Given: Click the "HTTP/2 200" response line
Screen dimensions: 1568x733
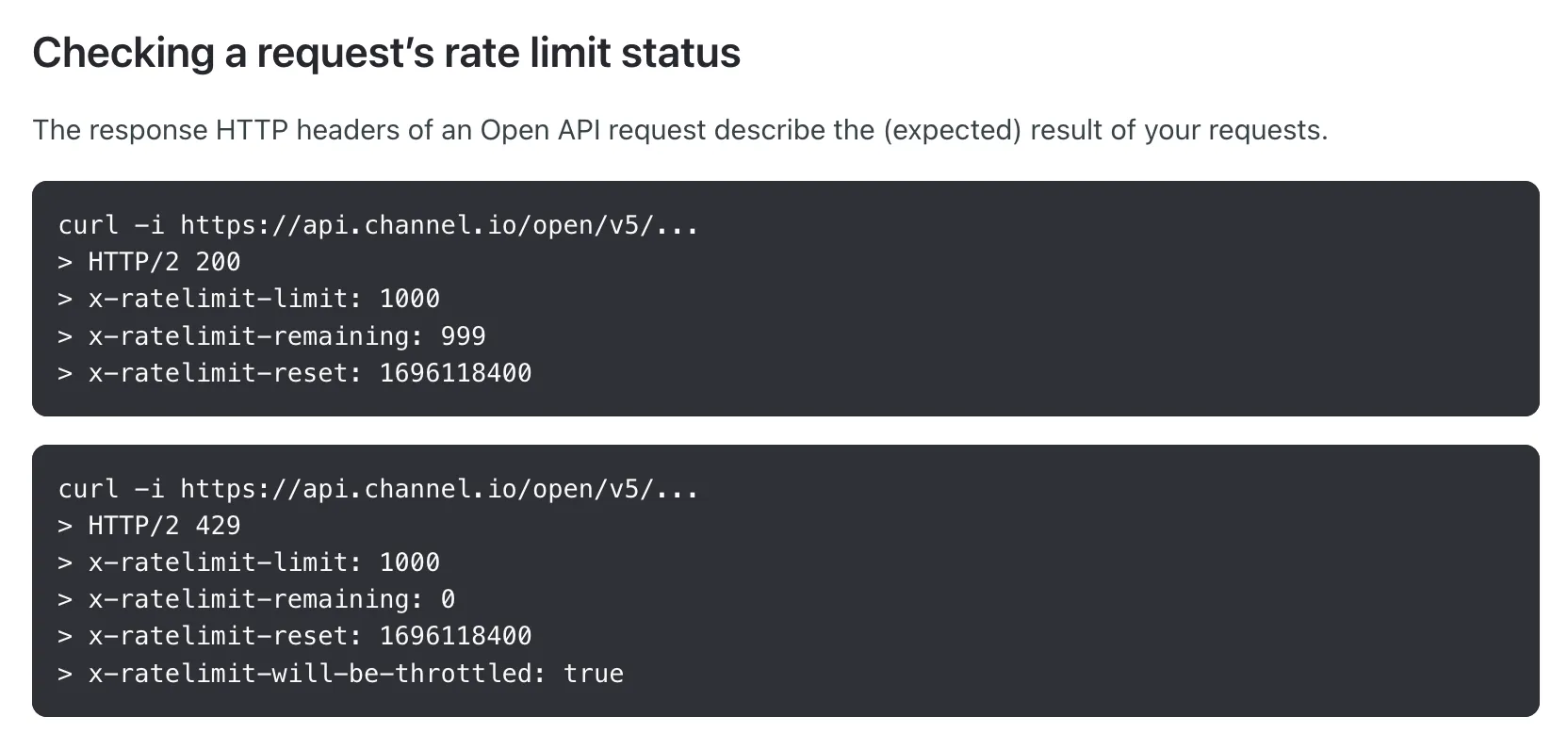Looking at the screenshot, I should coord(164,262).
